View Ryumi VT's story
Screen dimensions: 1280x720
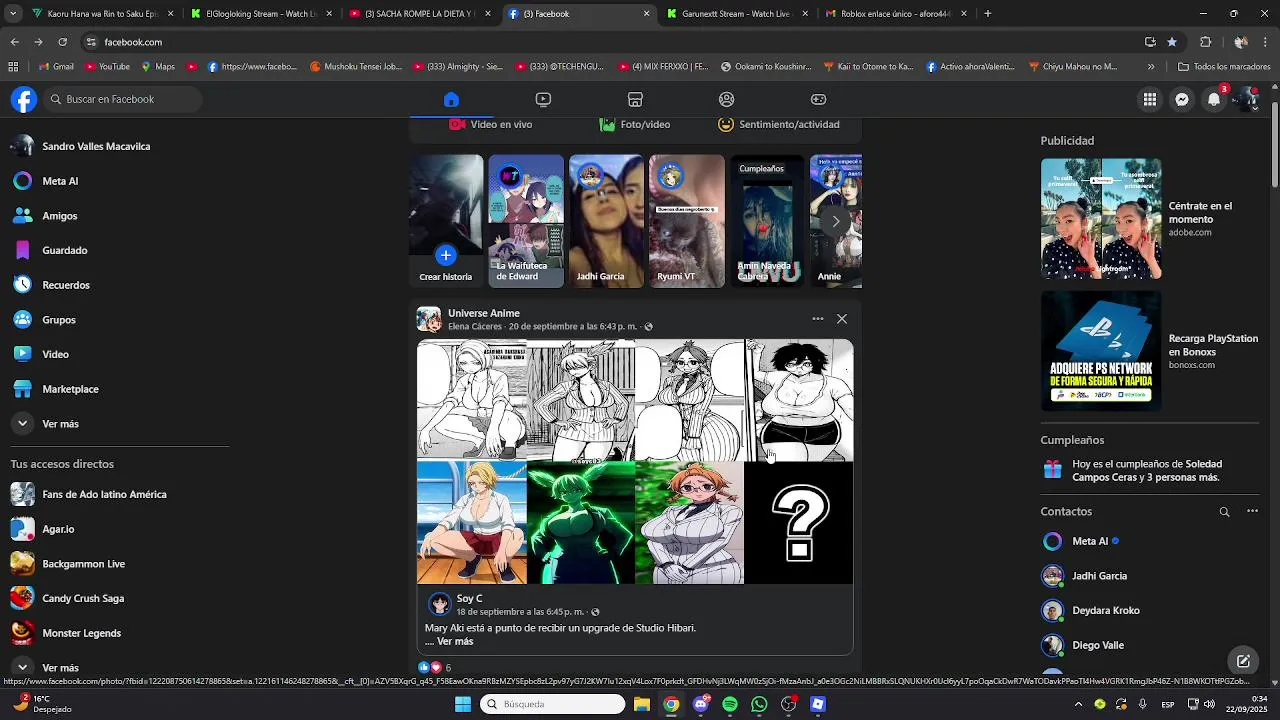coord(686,221)
